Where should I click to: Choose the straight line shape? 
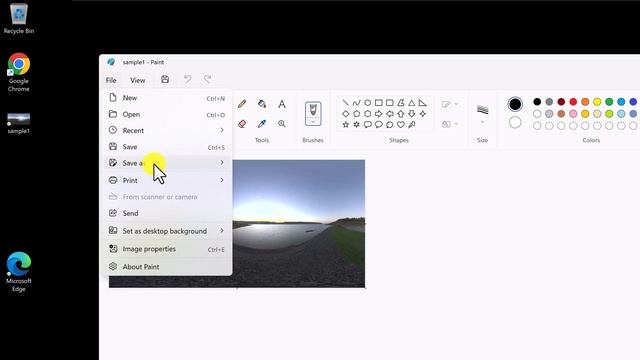(346, 103)
